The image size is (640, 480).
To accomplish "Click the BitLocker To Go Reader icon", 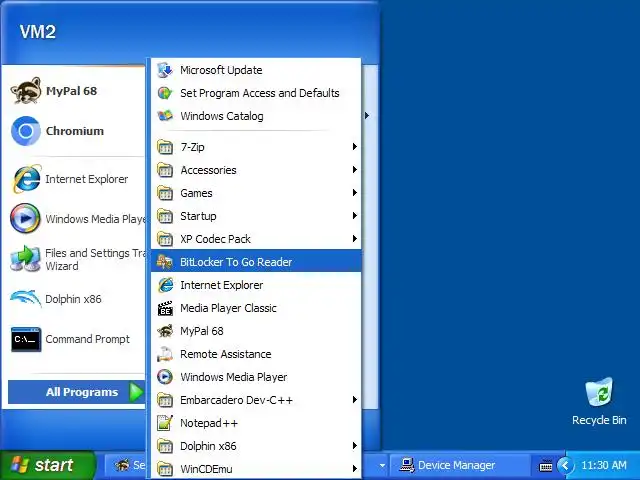I will tap(165, 262).
